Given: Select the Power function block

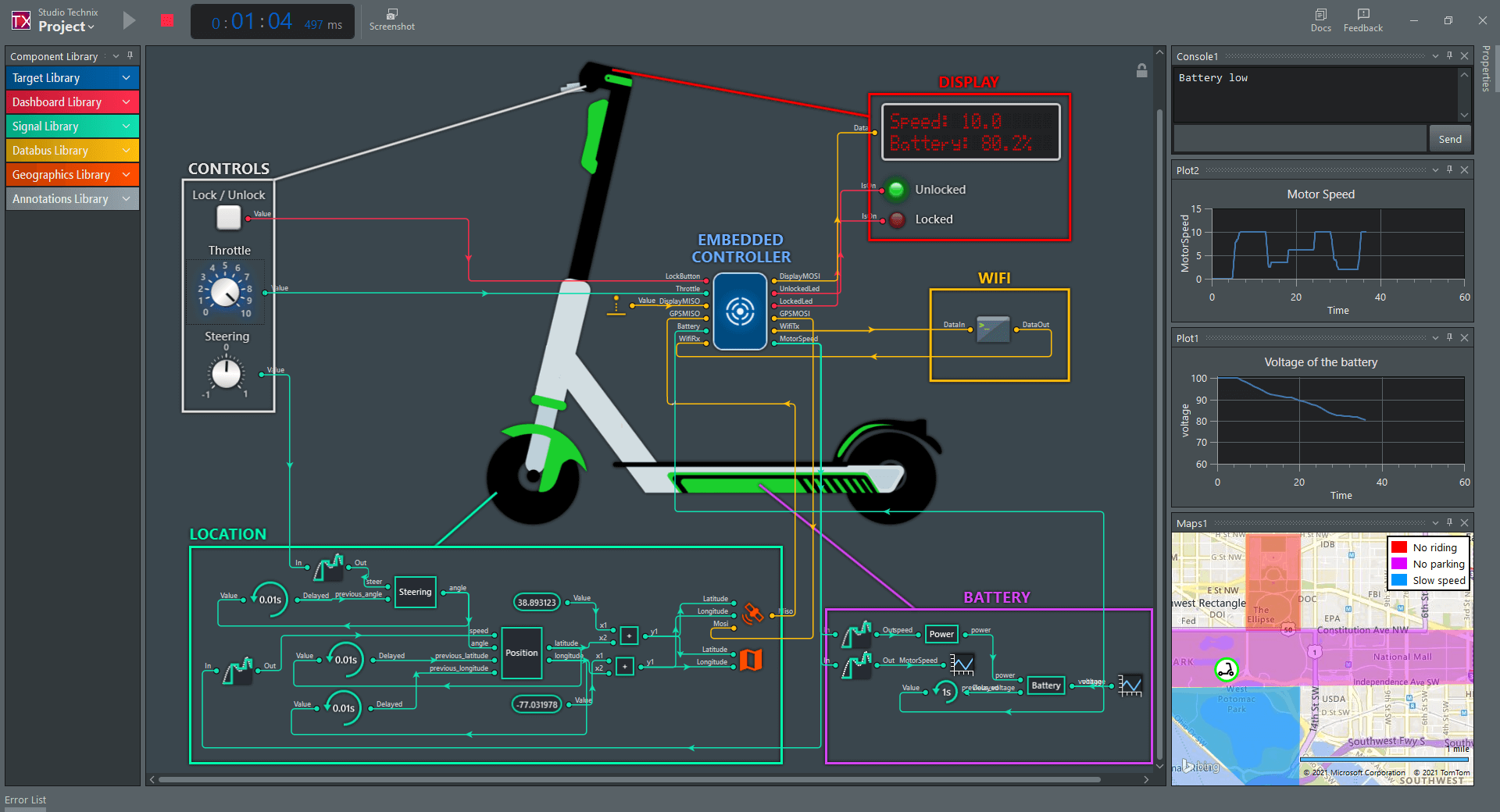Looking at the screenshot, I should pyautogui.click(x=941, y=634).
